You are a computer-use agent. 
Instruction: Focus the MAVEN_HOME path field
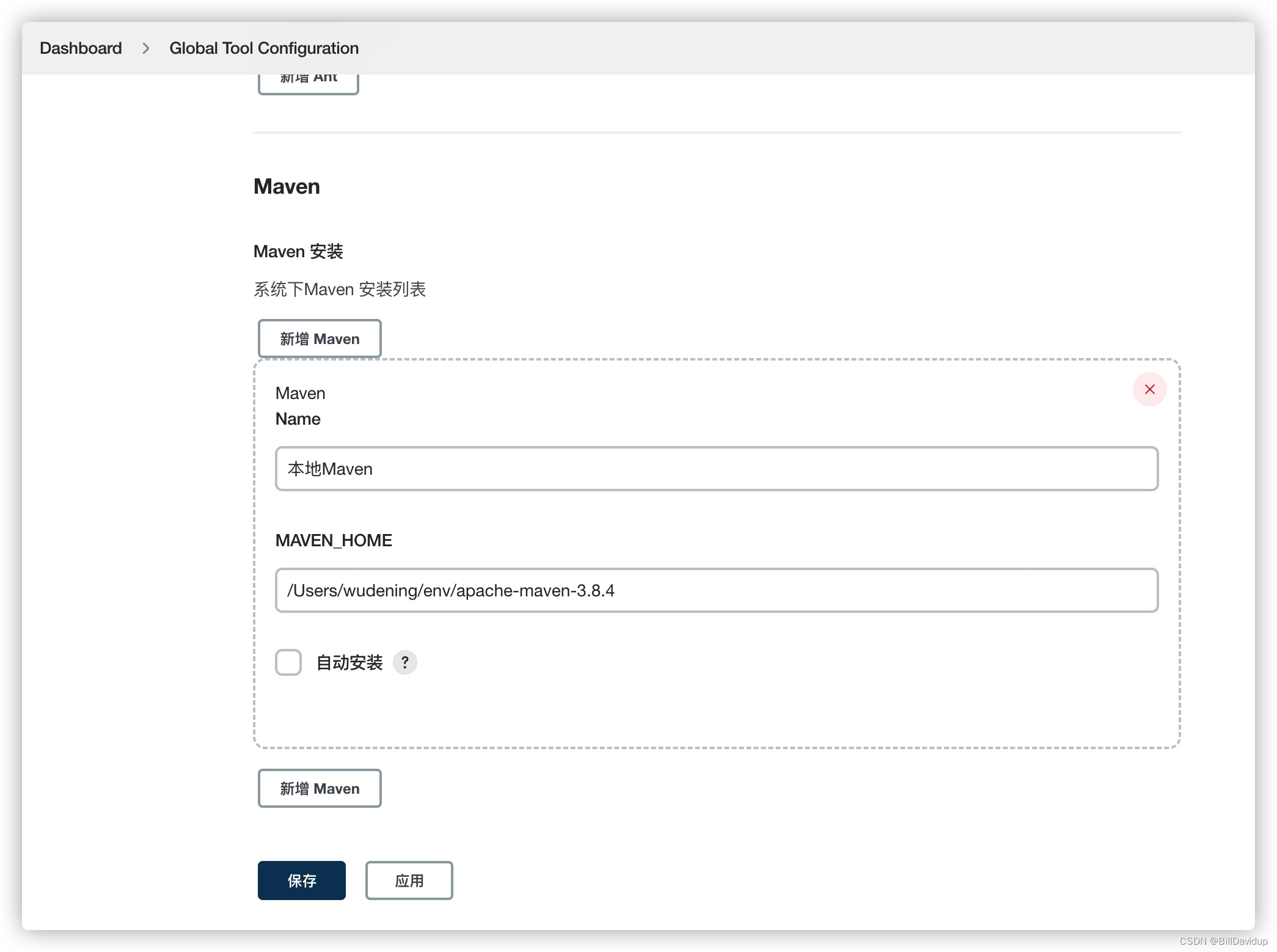click(x=717, y=590)
